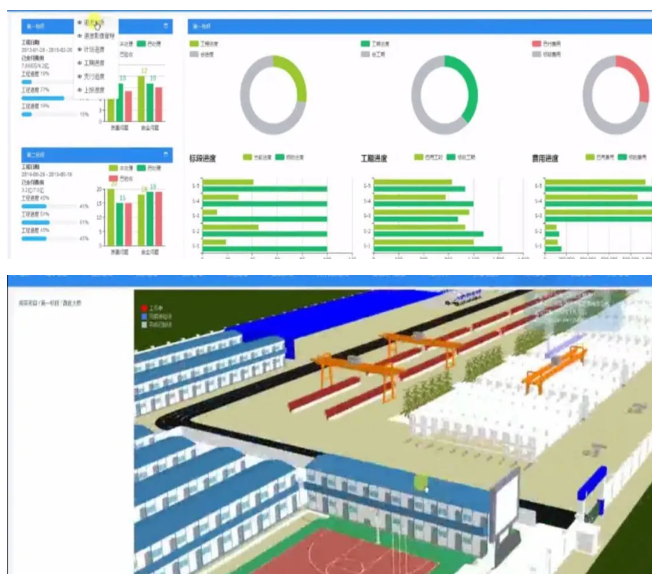The image size is (656, 576).
Task: Click the large right panel's blue header title
Action: 202,26
